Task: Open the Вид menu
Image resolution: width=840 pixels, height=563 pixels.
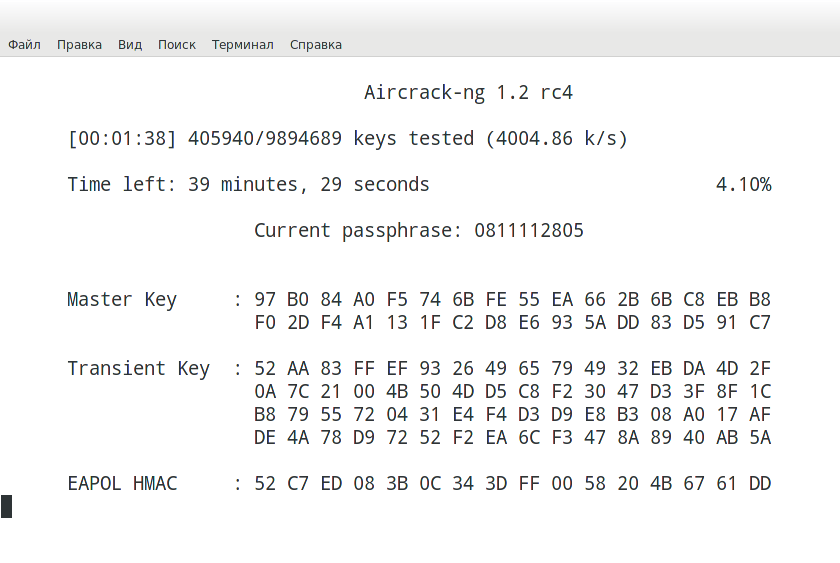Action: 130,45
